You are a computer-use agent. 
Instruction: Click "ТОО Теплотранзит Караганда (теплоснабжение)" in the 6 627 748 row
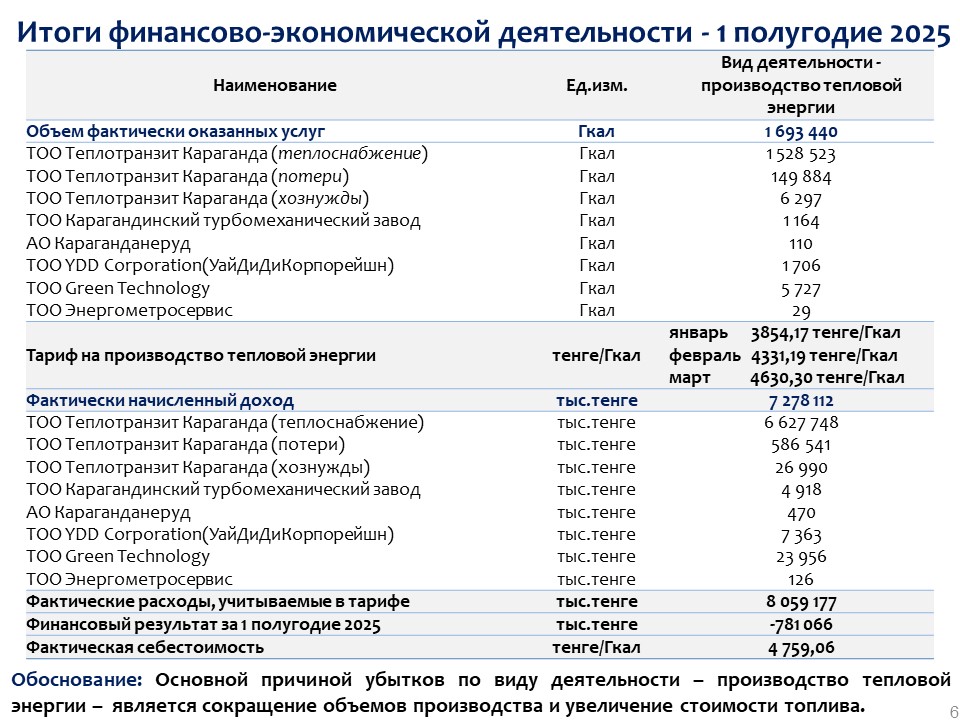(225, 423)
